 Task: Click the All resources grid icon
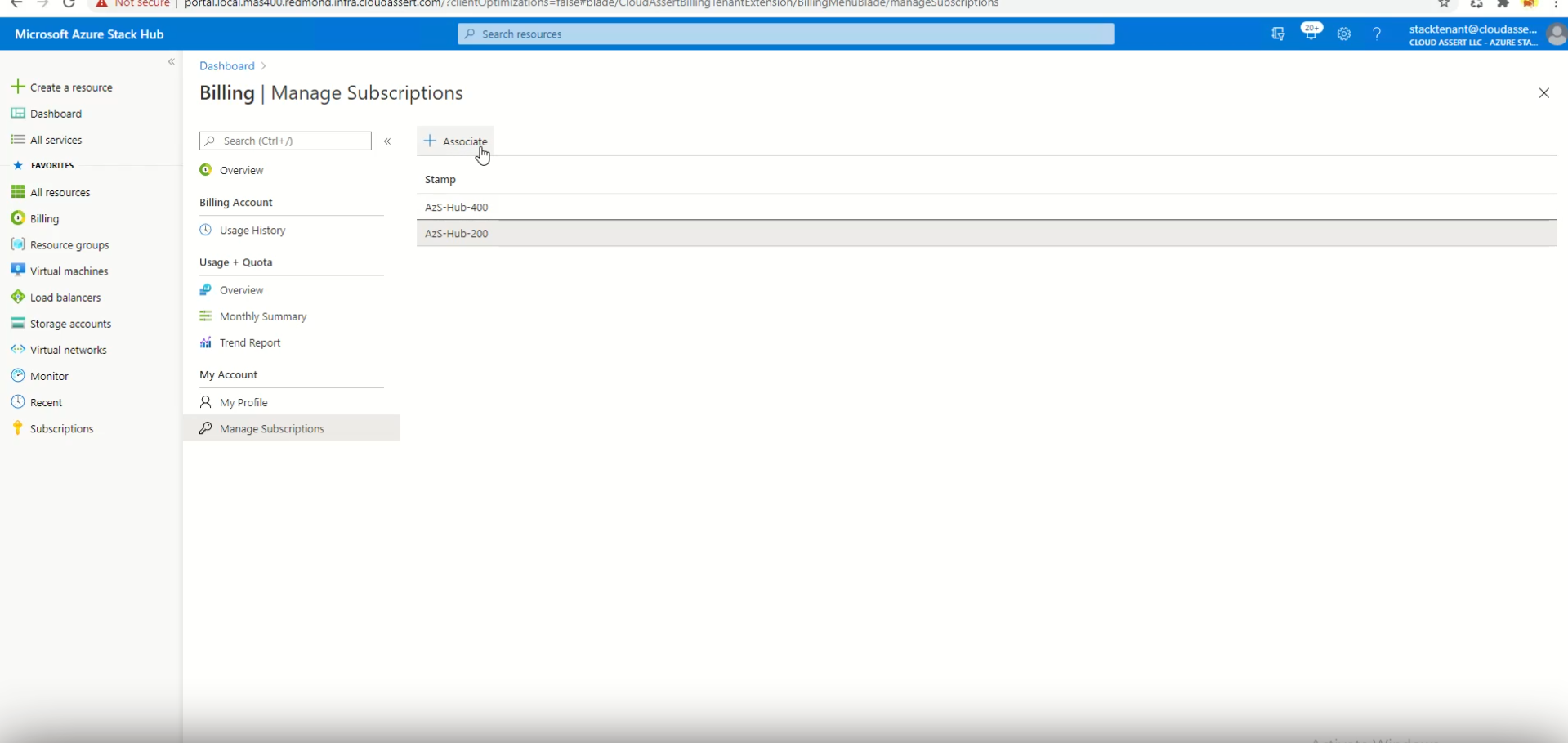point(17,191)
